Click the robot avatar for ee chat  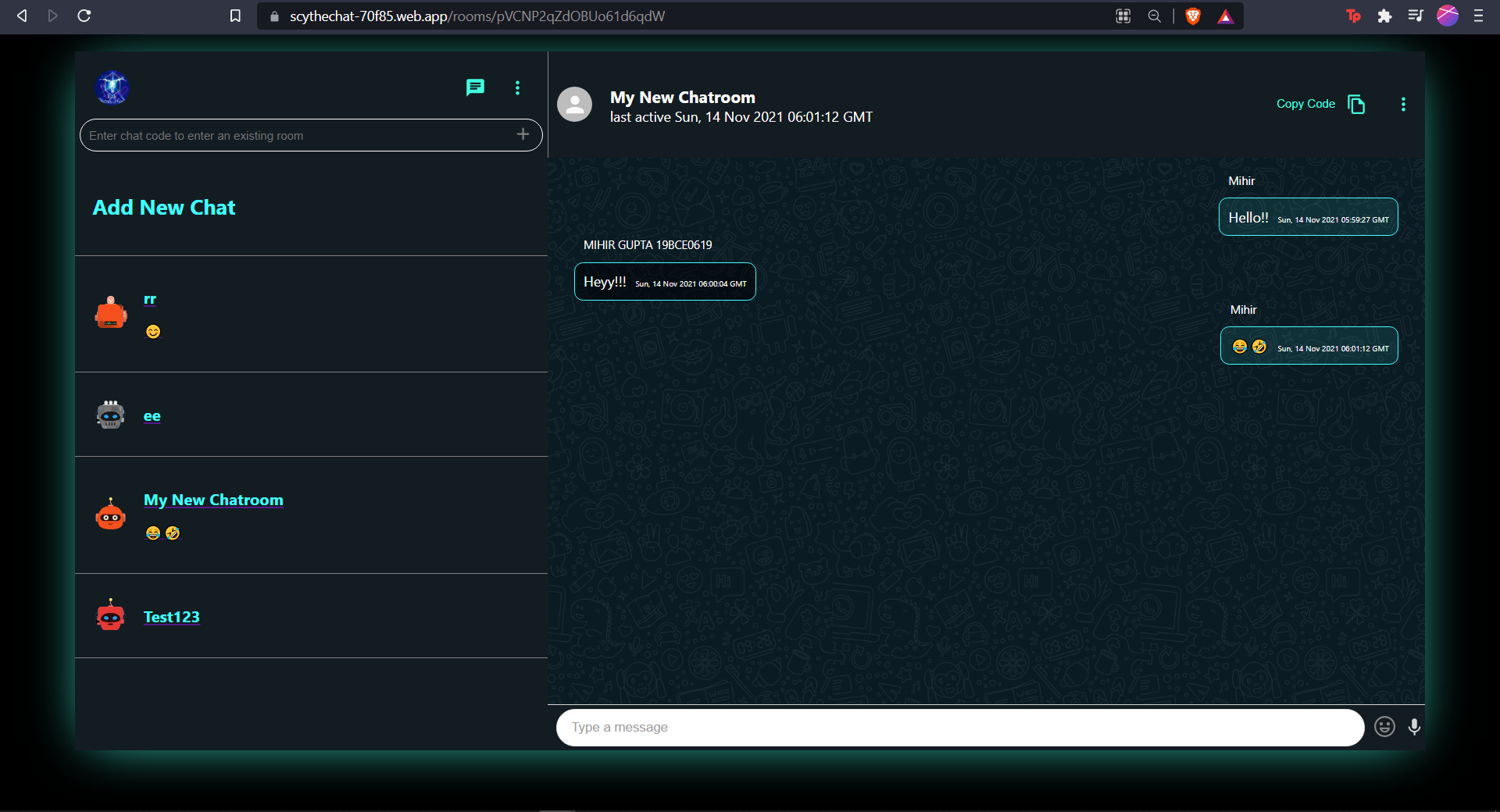click(x=110, y=415)
